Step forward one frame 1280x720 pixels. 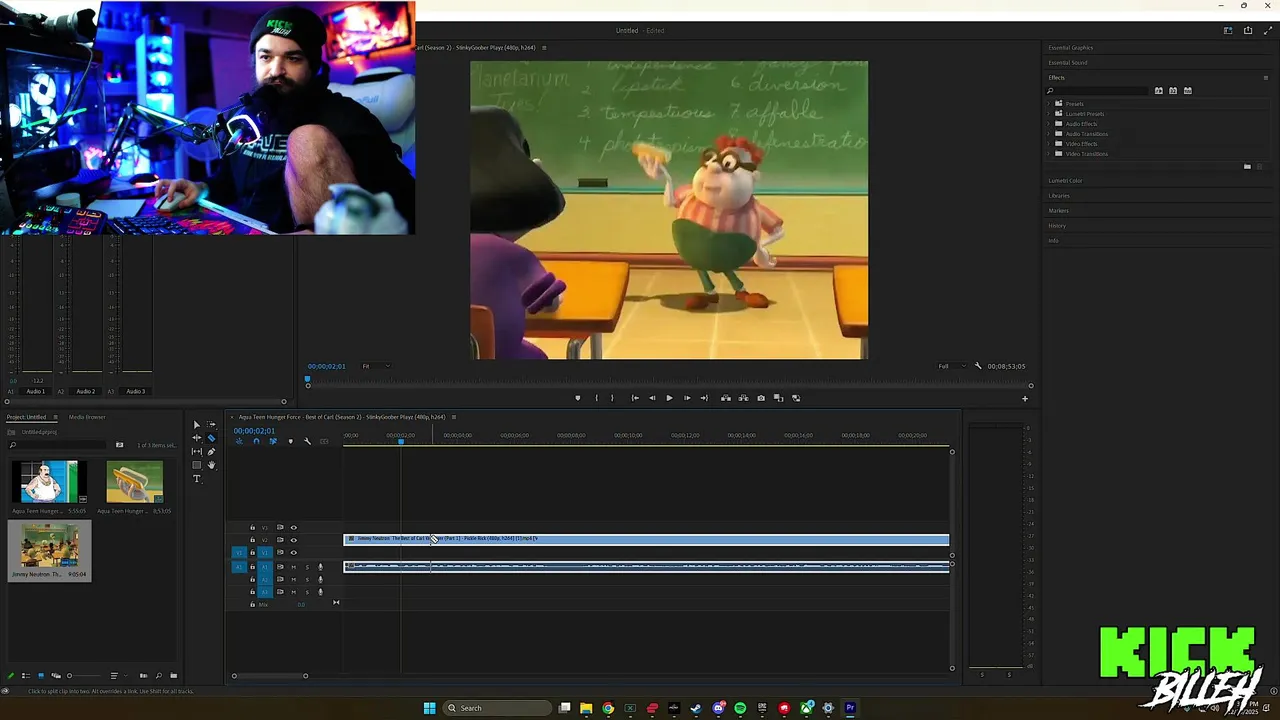point(687,398)
